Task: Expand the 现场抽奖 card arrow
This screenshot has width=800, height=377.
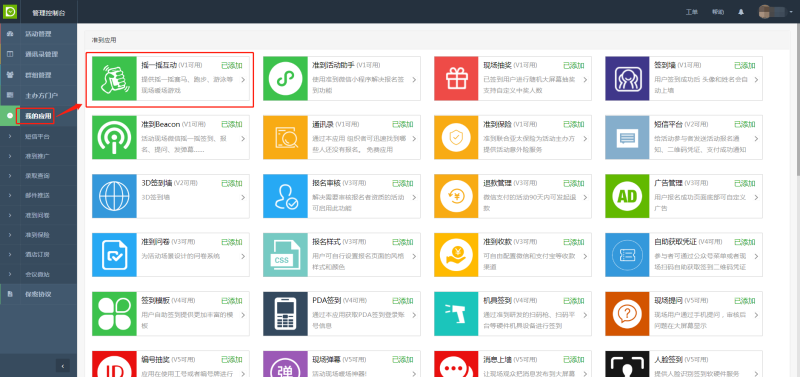Action: point(585,80)
